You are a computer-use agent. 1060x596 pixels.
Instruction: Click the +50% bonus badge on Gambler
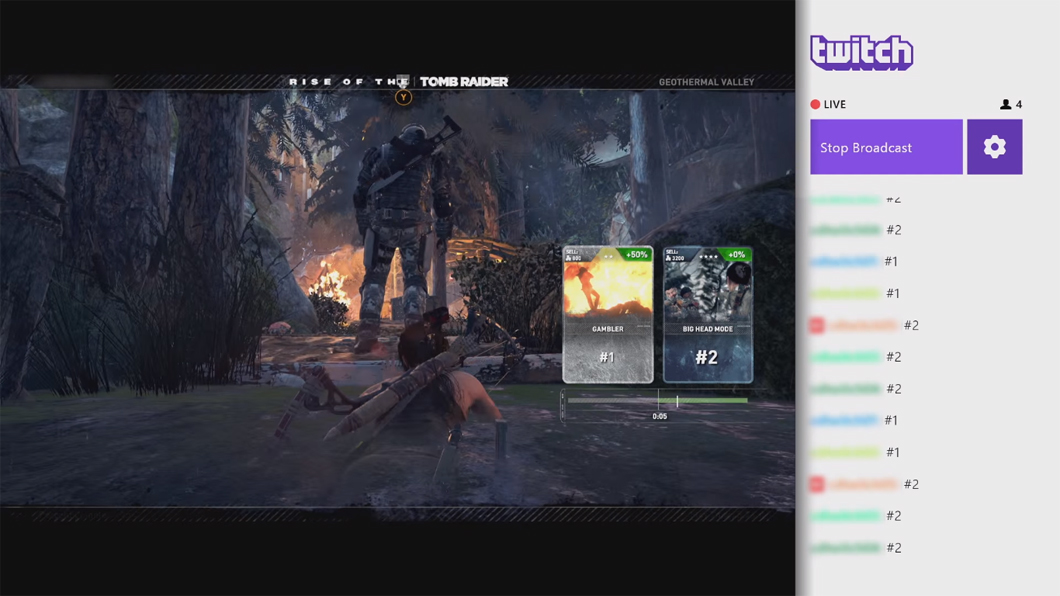click(637, 253)
